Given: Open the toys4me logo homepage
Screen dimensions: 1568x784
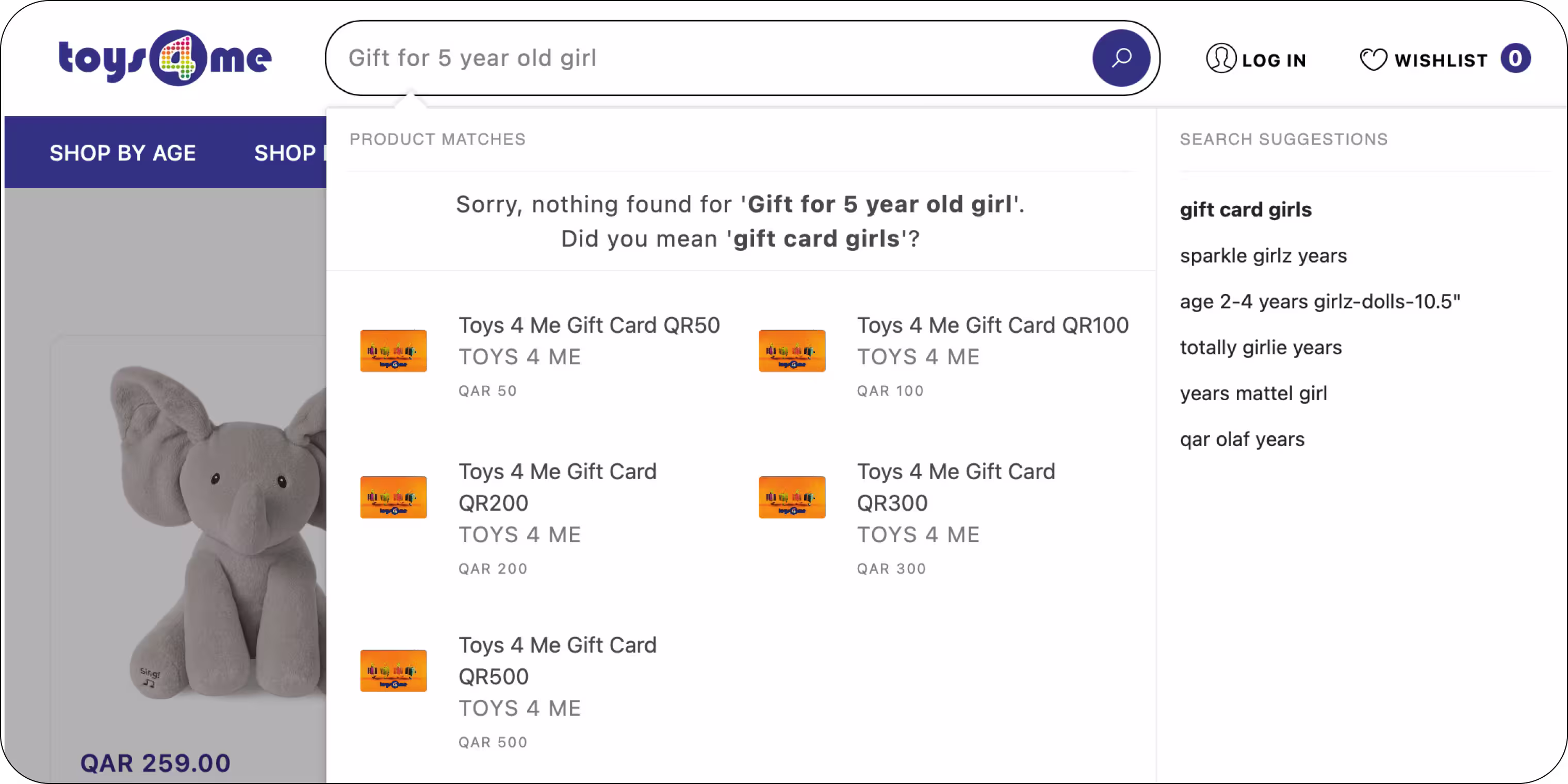Looking at the screenshot, I should tap(165, 58).
